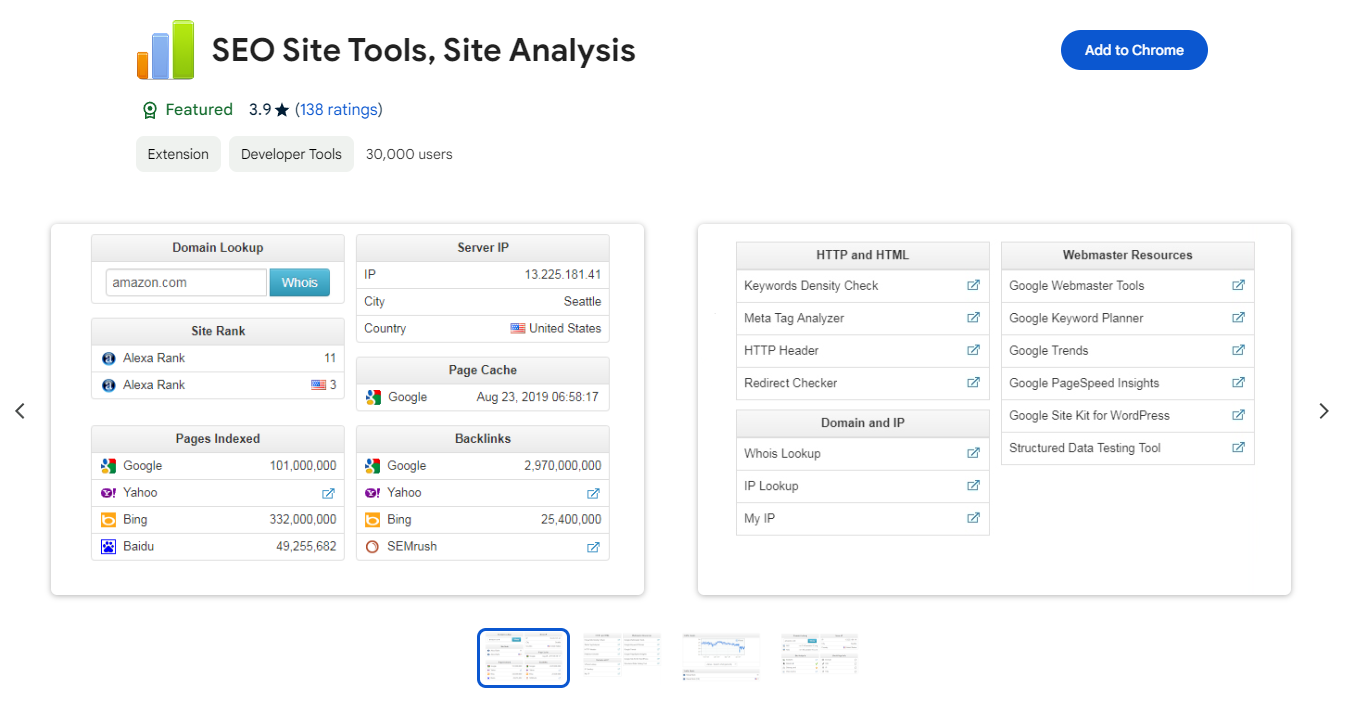Click Yahoo external link icon in Backlinks
This screenshot has height=710, width=1352.
pyautogui.click(x=593, y=493)
